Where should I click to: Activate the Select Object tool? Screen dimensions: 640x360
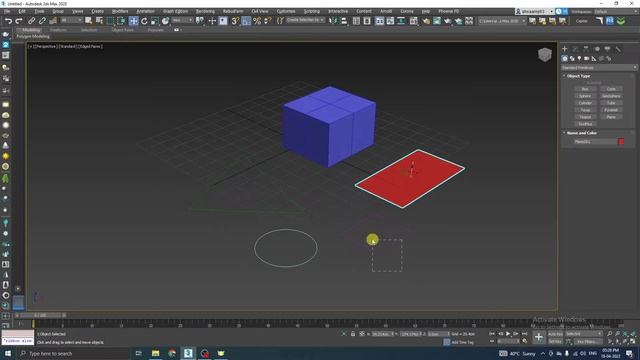coord(88,21)
